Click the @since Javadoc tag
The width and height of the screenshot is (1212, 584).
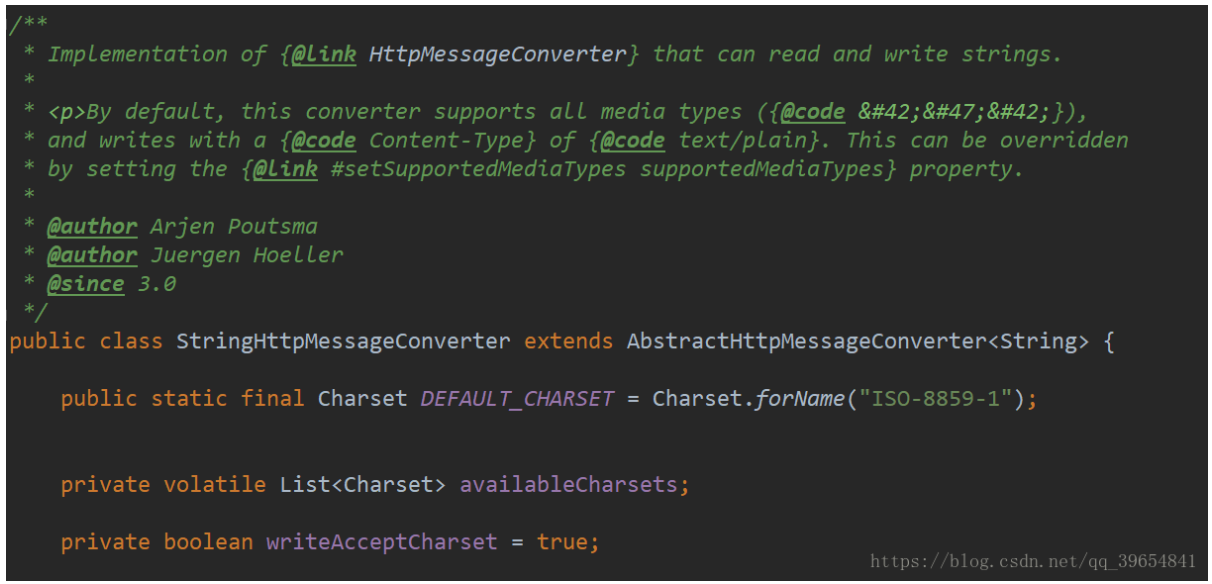coord(86,284)
